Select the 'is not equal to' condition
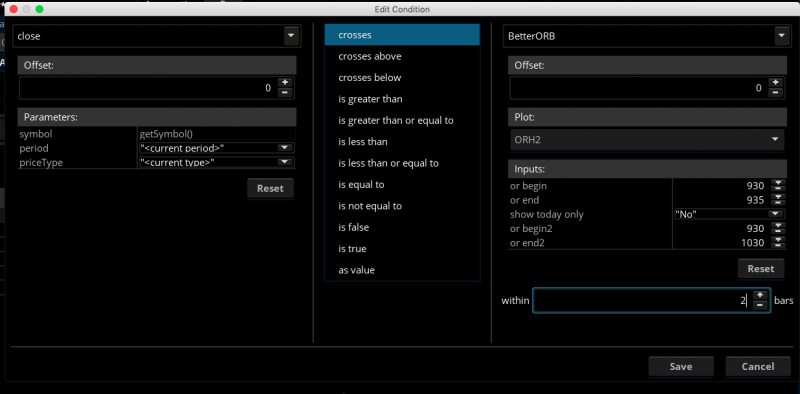800x394 pixels. (x=402, y=206)
